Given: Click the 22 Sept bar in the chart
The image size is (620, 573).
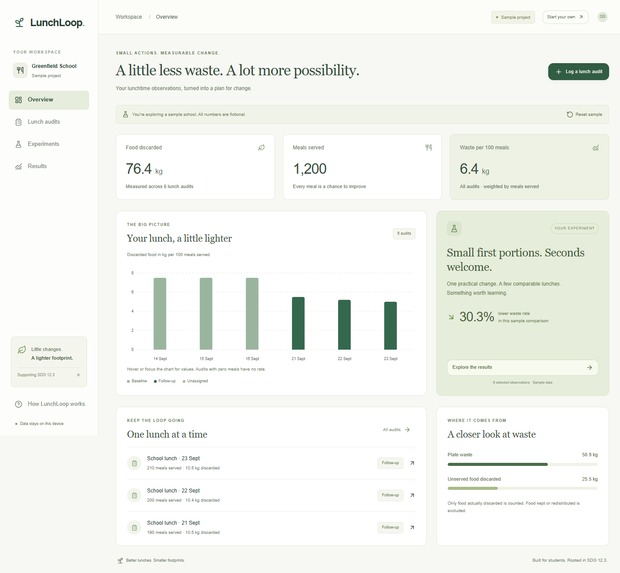Looking at the screenshot, I should 344,325.
